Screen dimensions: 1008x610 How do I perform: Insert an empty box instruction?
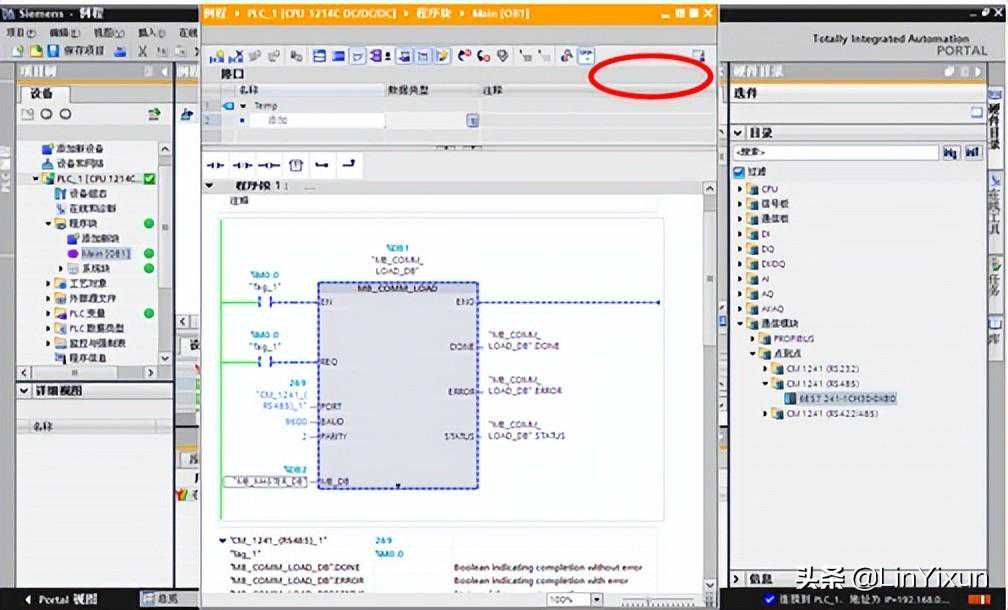point(295,165)
